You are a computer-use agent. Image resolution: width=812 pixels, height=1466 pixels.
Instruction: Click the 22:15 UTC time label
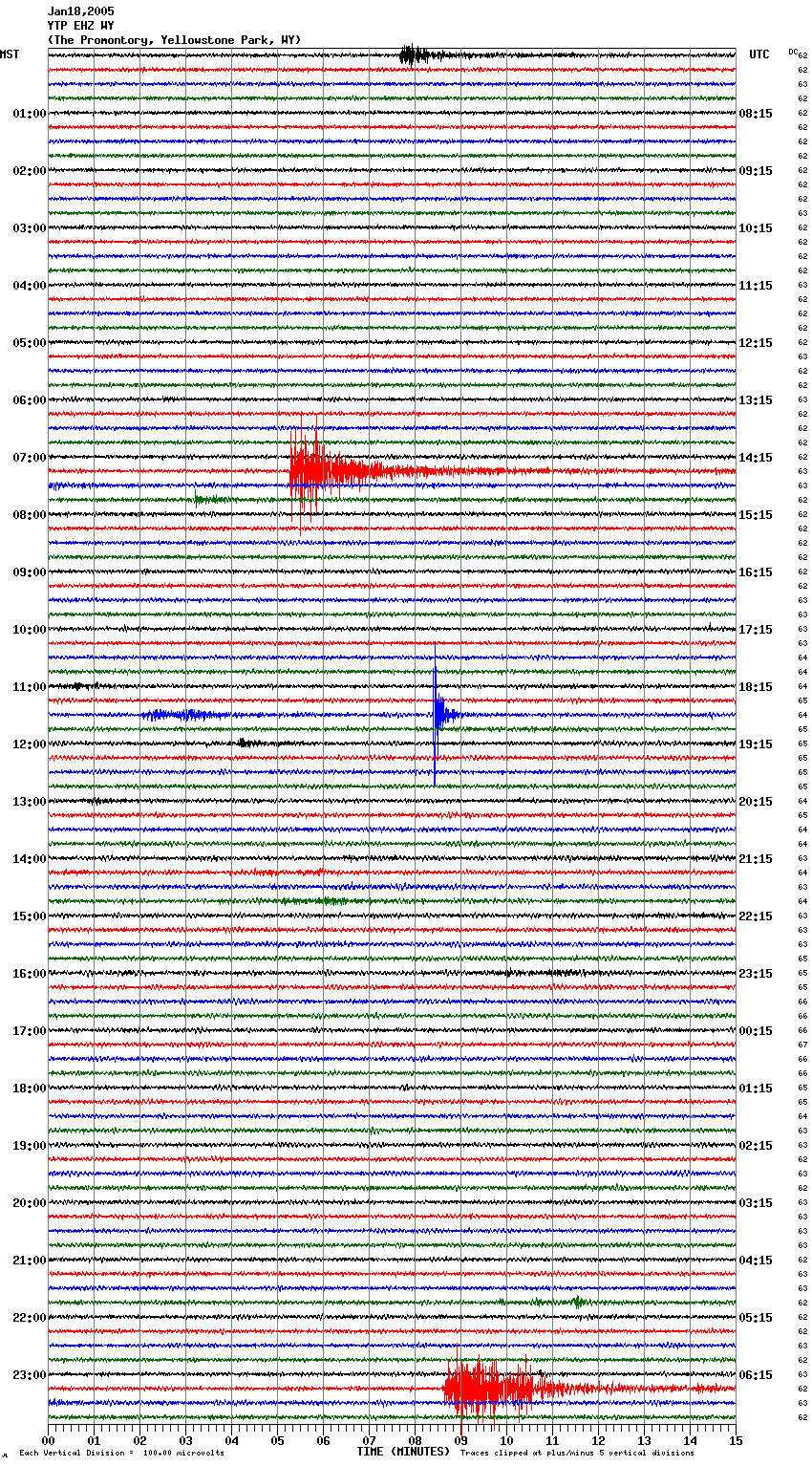point(756,916)
